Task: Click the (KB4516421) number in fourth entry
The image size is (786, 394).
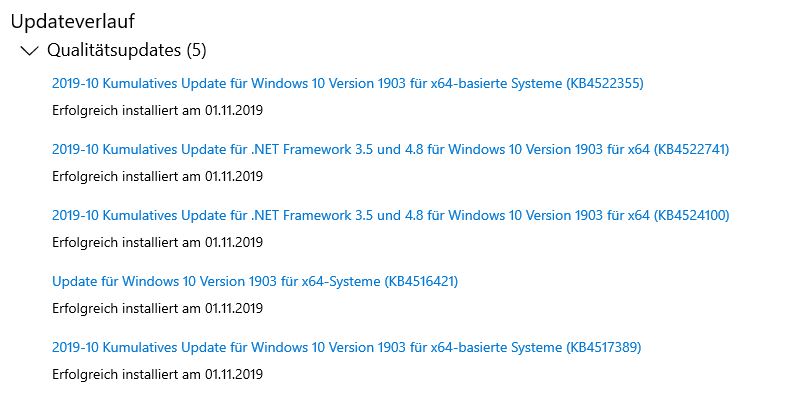Action: tap(421, 281)
